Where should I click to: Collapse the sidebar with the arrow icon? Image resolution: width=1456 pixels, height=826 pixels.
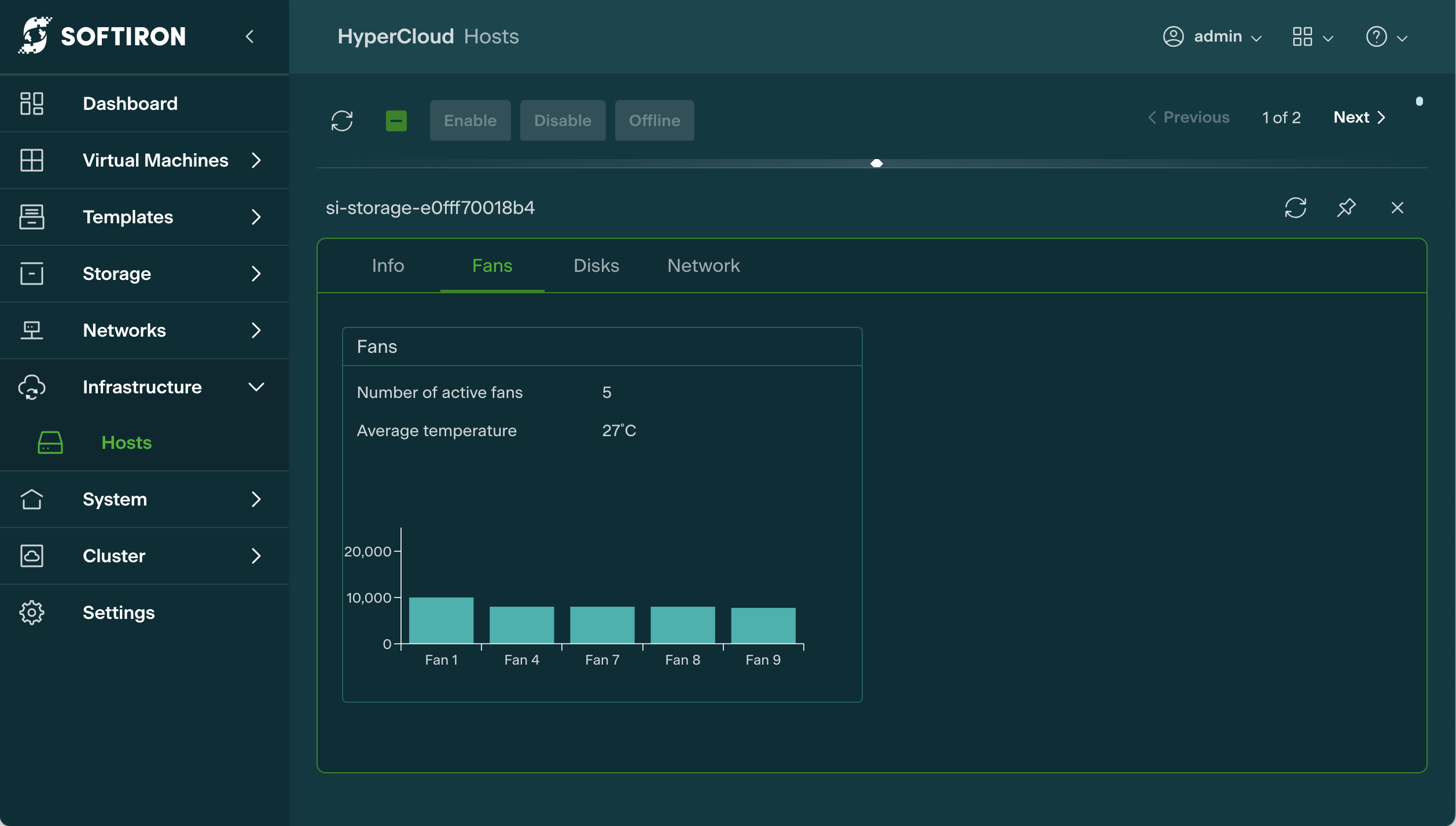coord(250,37)
